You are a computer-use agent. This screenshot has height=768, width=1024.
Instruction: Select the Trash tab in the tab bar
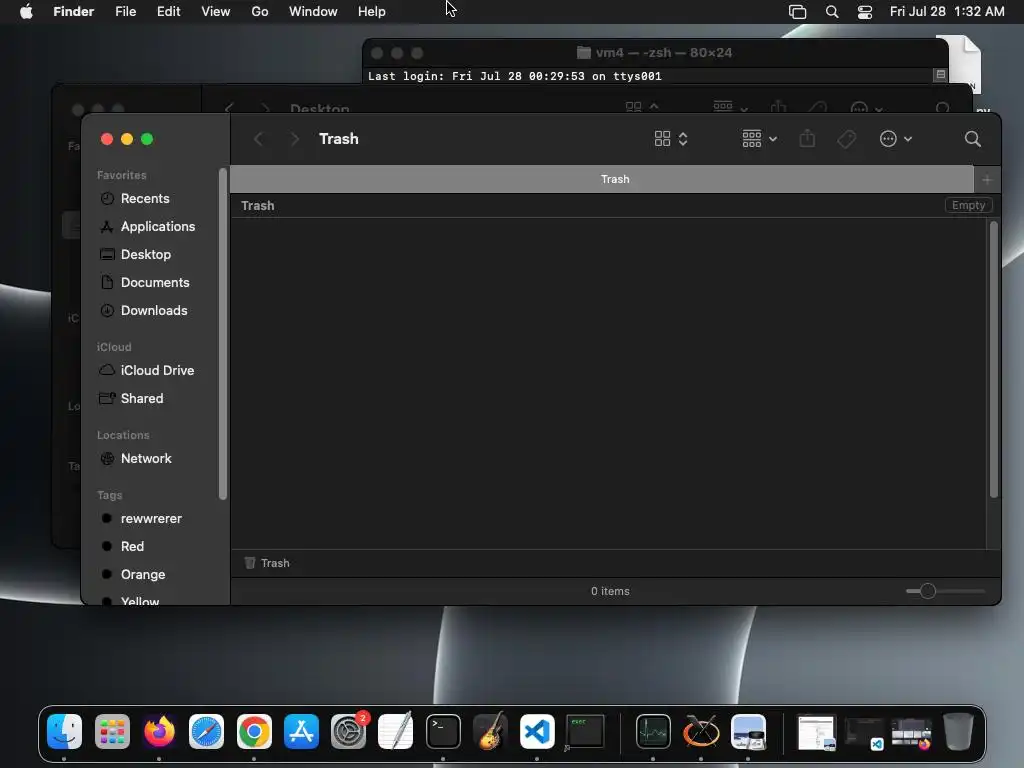point(602,179)
